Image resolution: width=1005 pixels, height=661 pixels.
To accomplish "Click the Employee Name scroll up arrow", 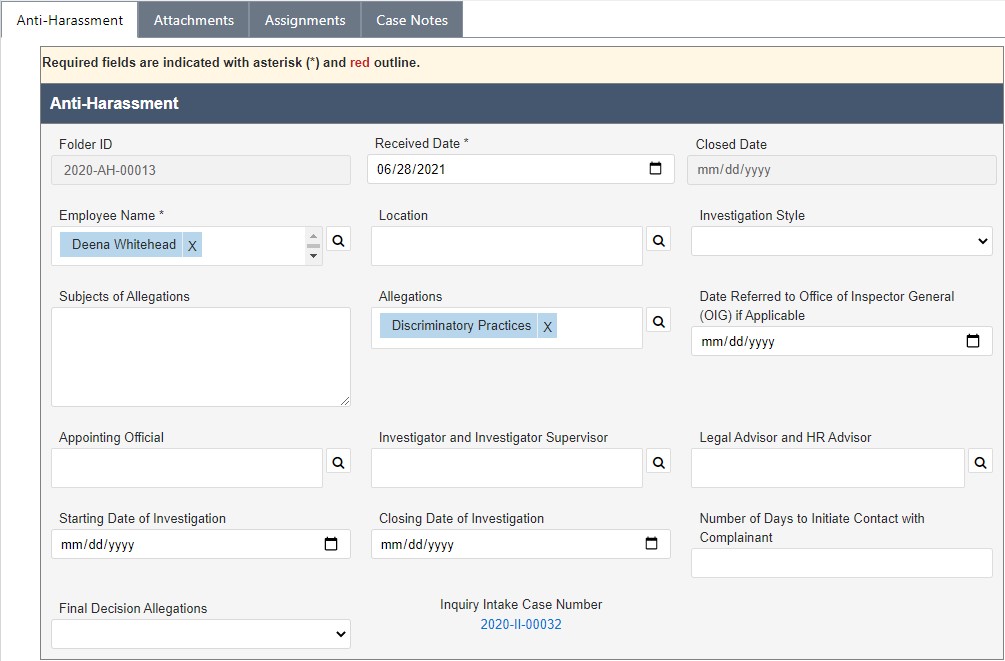I will click(313, 236).
